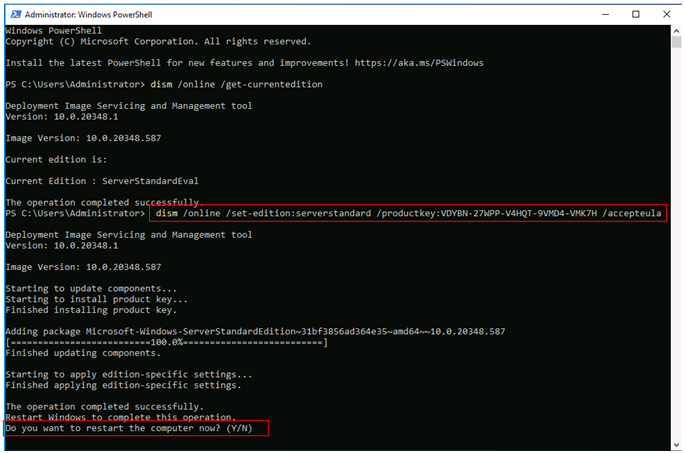The width and height of the screenshot is (685, 453).
Task: Click 'Finished applying edition-specific settings.' line
Action: 123,385
